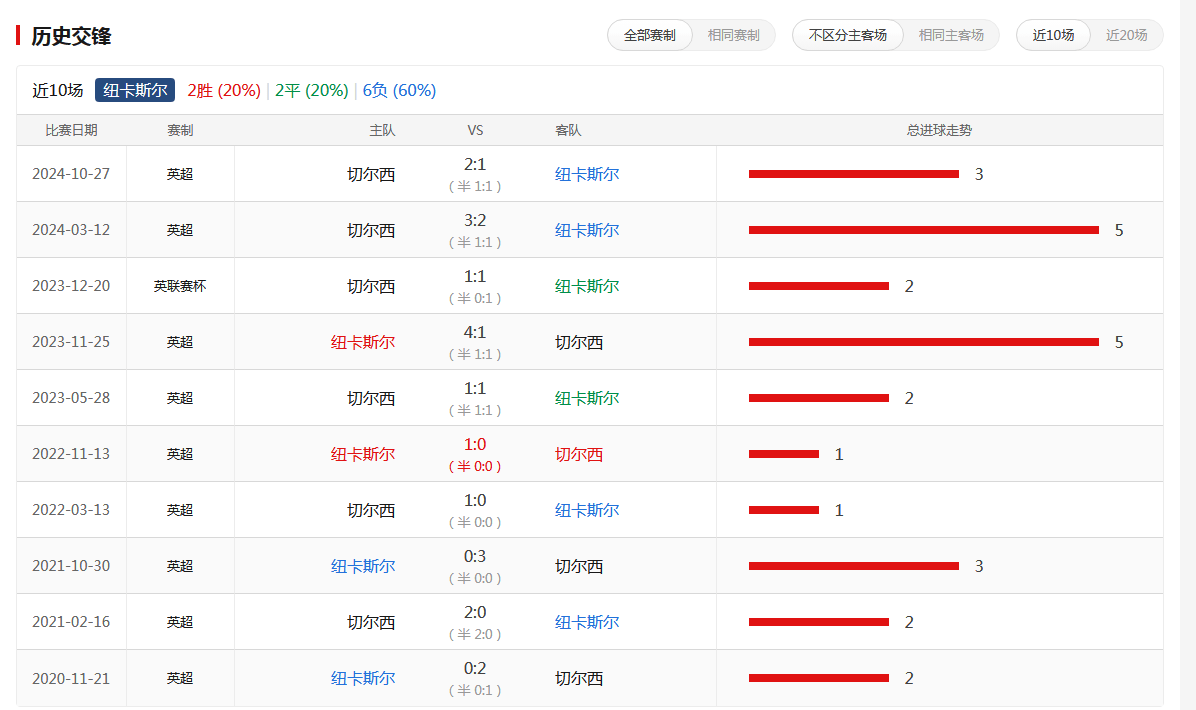The image size is (1196, 710).
Task: Click the 2:1 score of 2024-10-27 match
Action: pyautogui.click(x=474, y=165)
